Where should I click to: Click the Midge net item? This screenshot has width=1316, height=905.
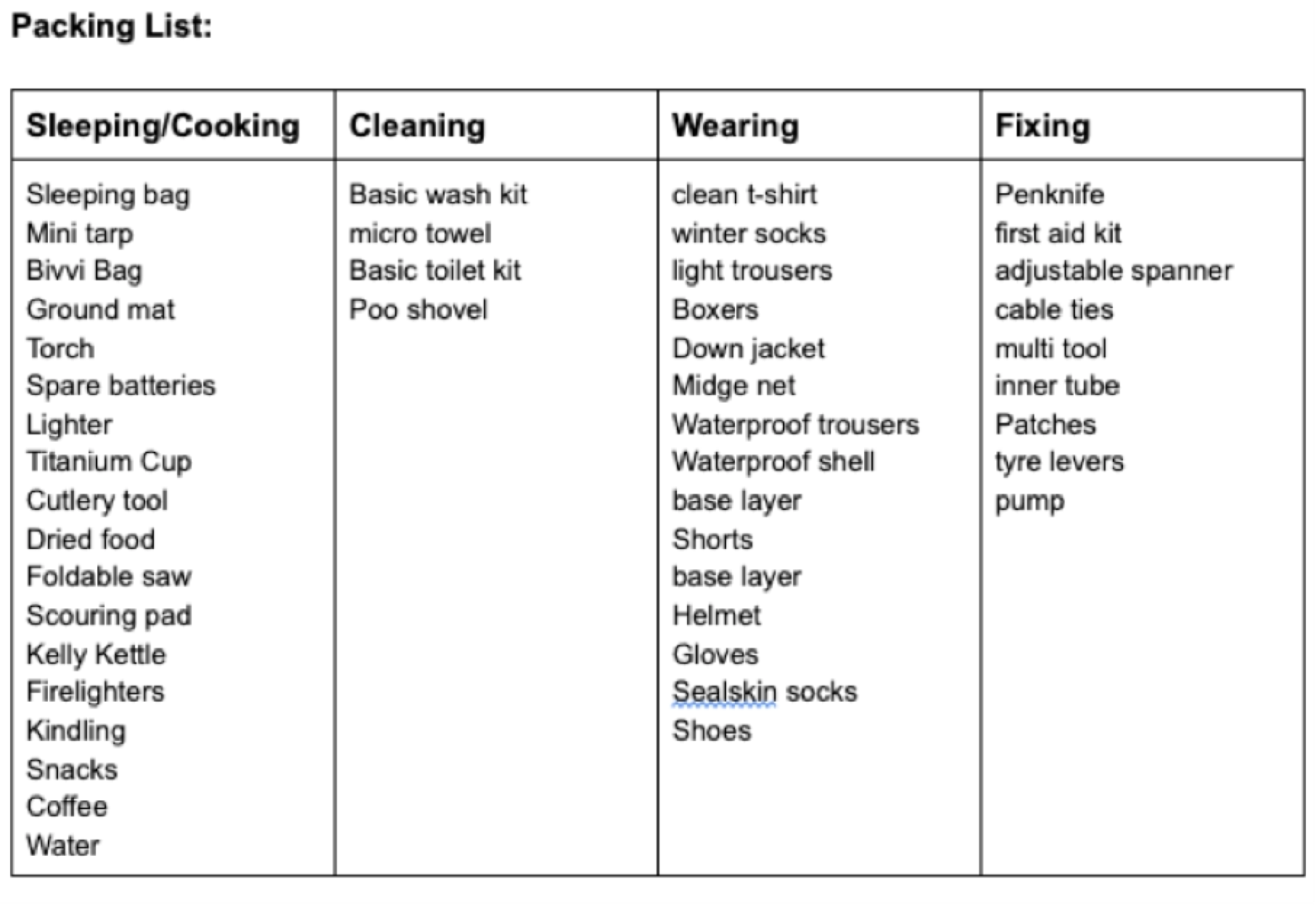[x=733, y=386]
